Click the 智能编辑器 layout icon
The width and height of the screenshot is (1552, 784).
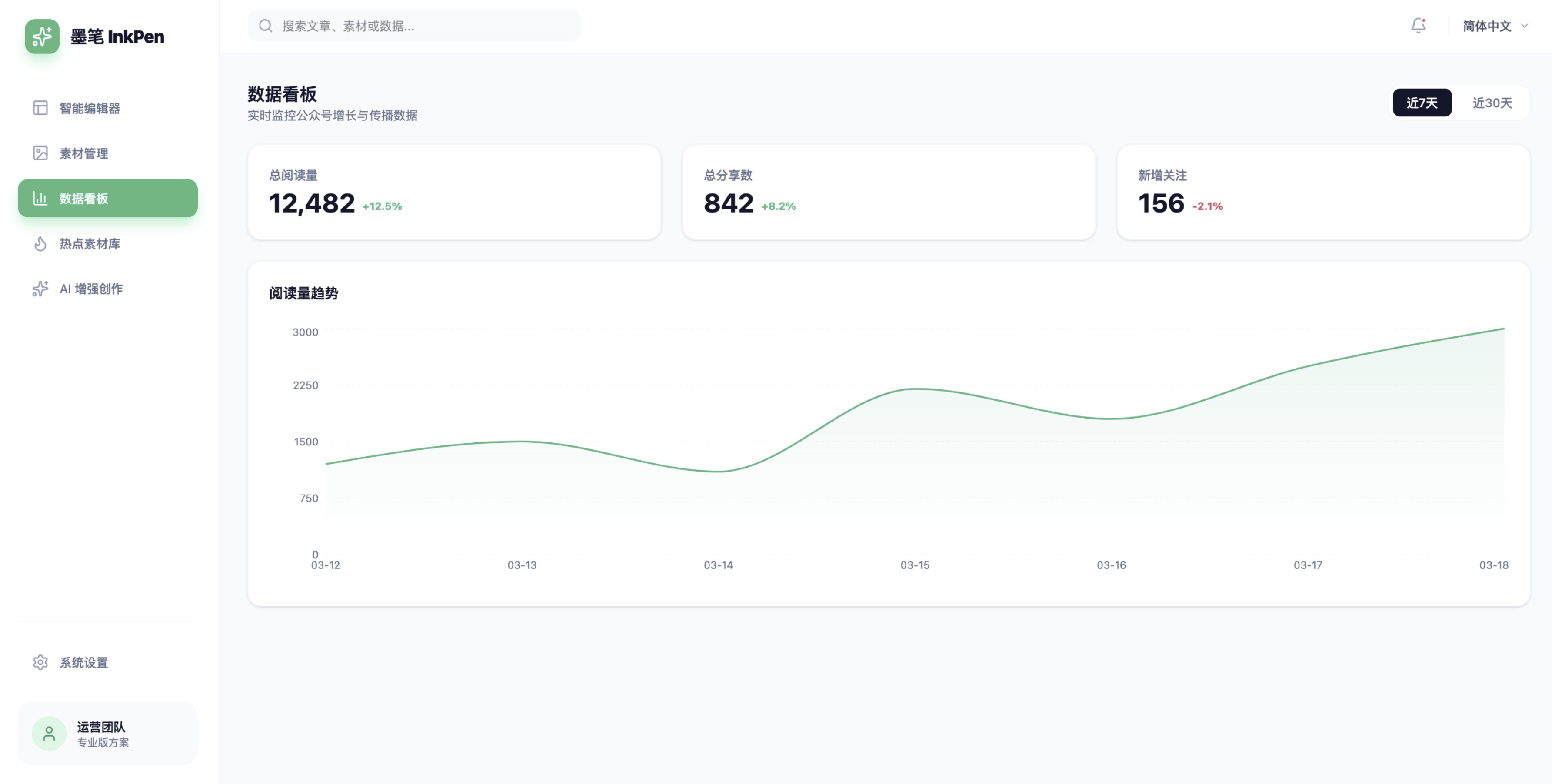pyautogui.click(x=40, y=108)
